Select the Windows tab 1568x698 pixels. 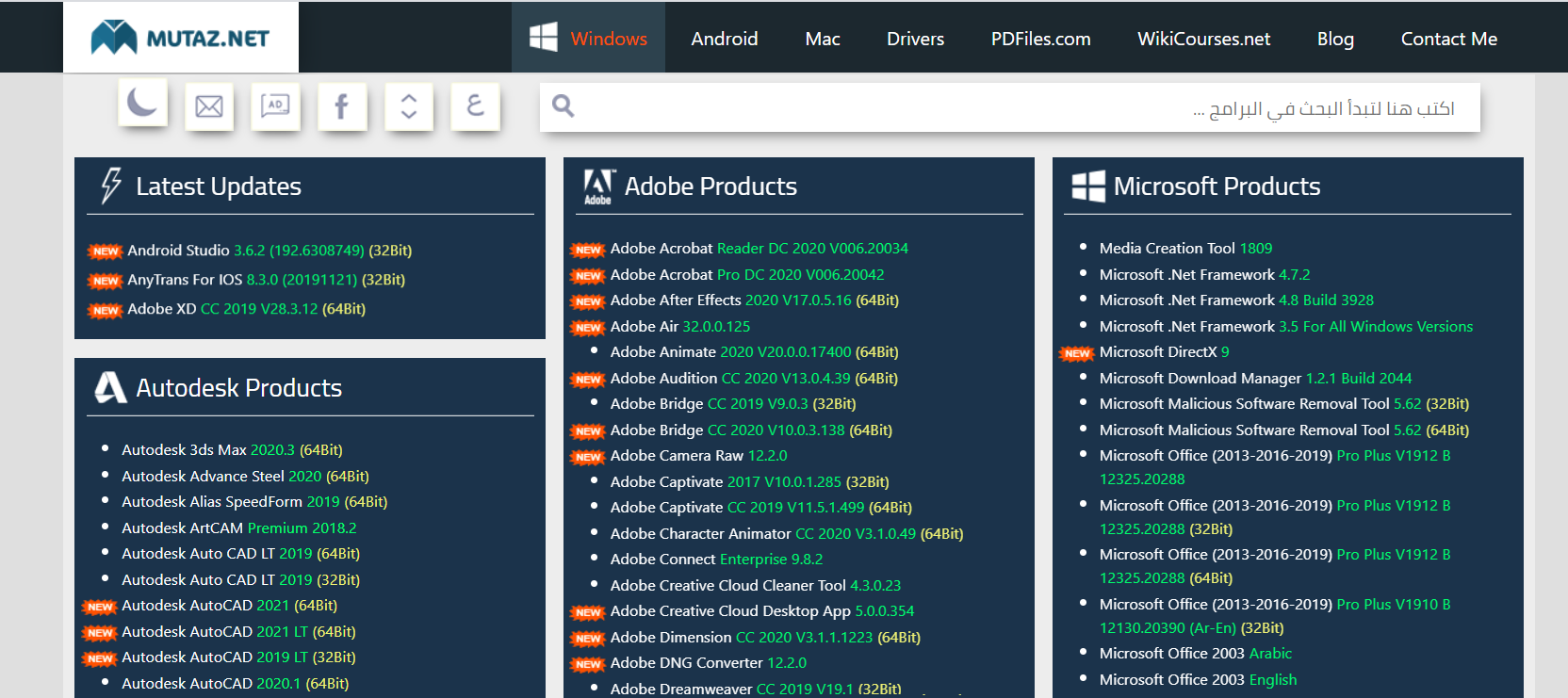pos(588,38)
